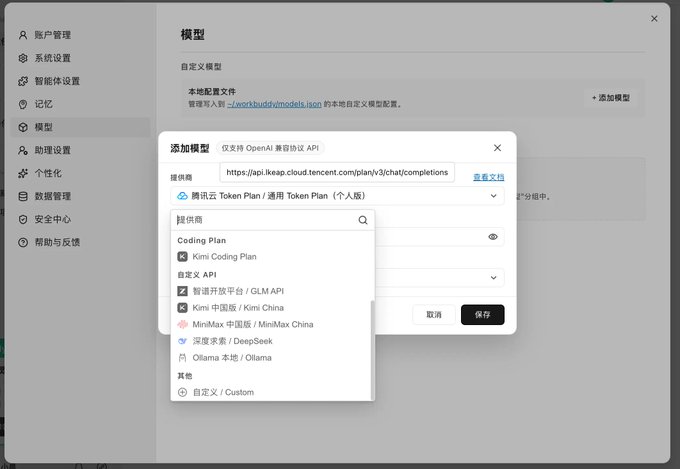Open 账户管理 account settings
This screenshot has height=469, width=680.
(80, 35)
